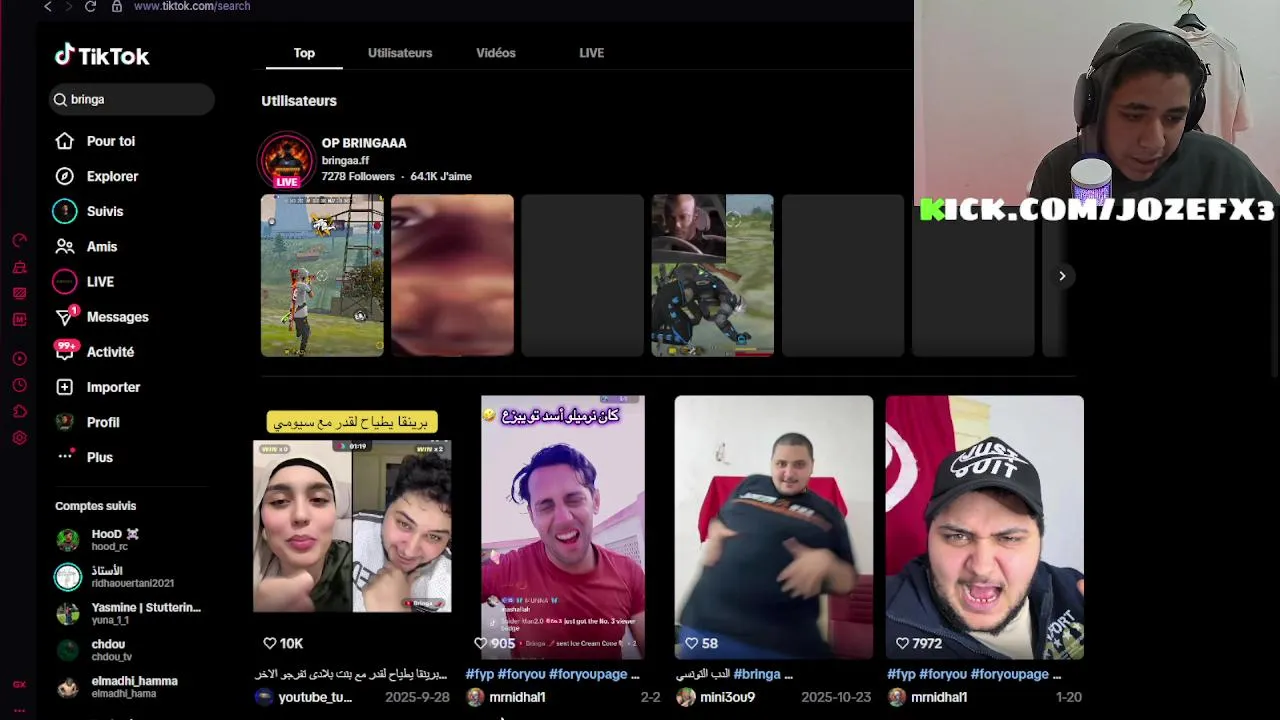This screenshot has height=720, width=1280.
Task: Like the video with 905 hearts
Action: click(480, 643)
